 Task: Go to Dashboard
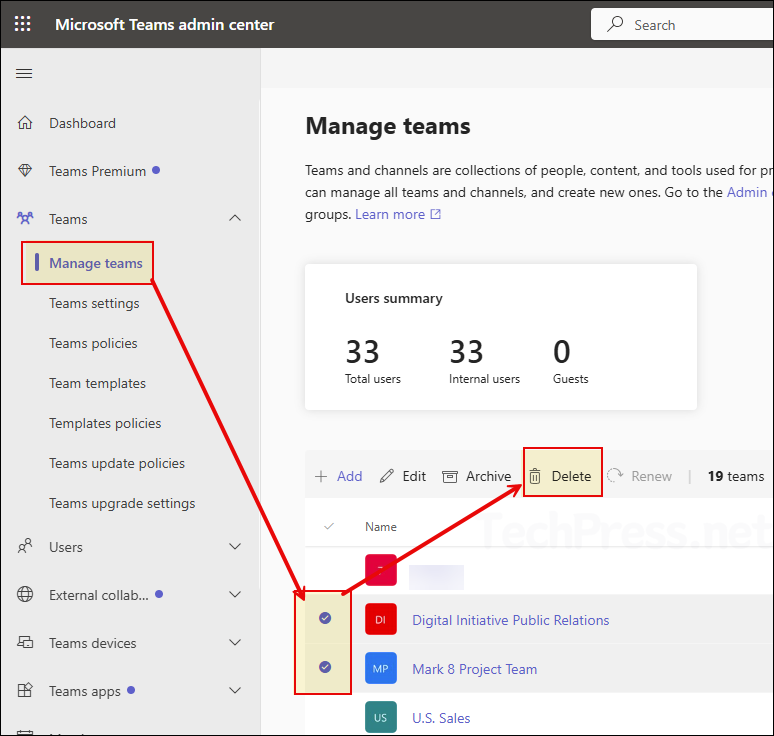pos(82,123)
